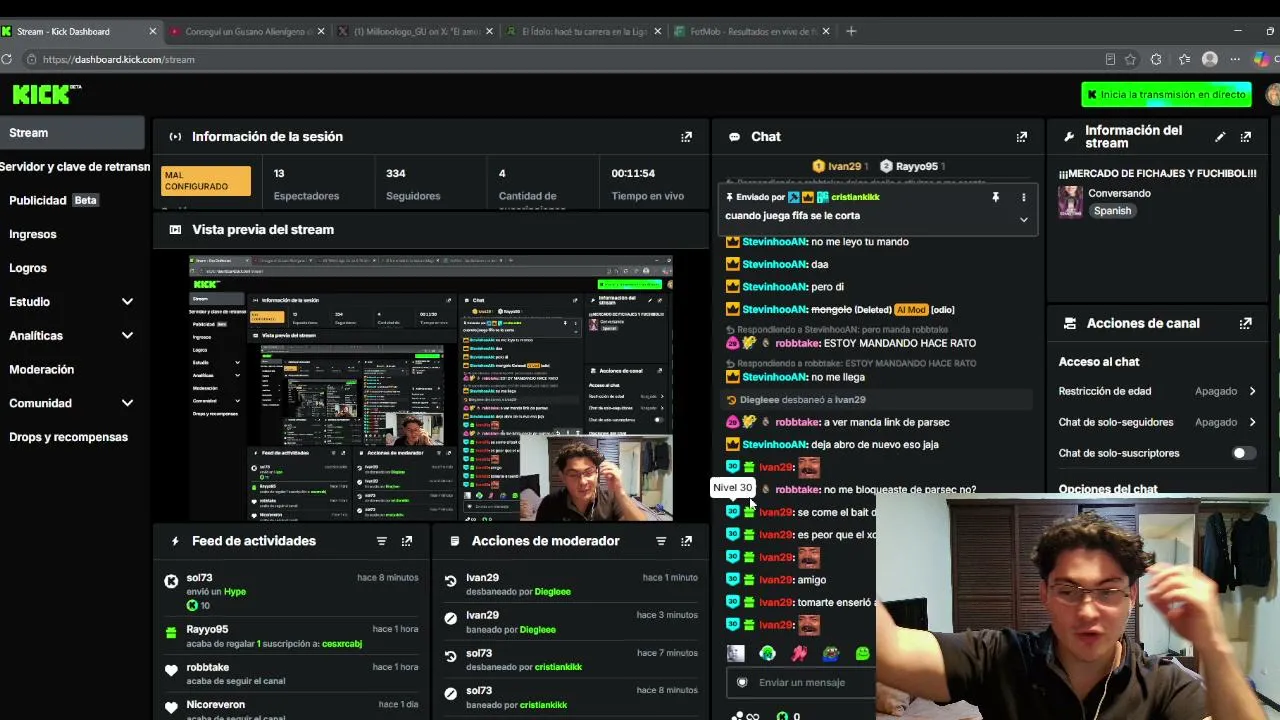Switch to the Millonologo_GU on X tab
Image resolution: width=1280 pixels, height=720 pixels.
[x=417, y=31]
